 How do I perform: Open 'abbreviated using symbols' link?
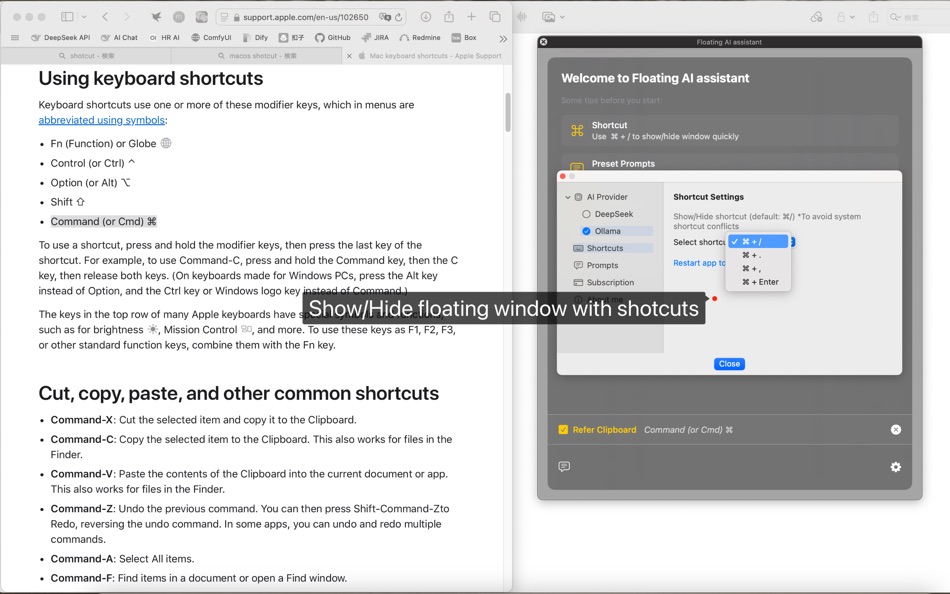(x=101, y=120)
